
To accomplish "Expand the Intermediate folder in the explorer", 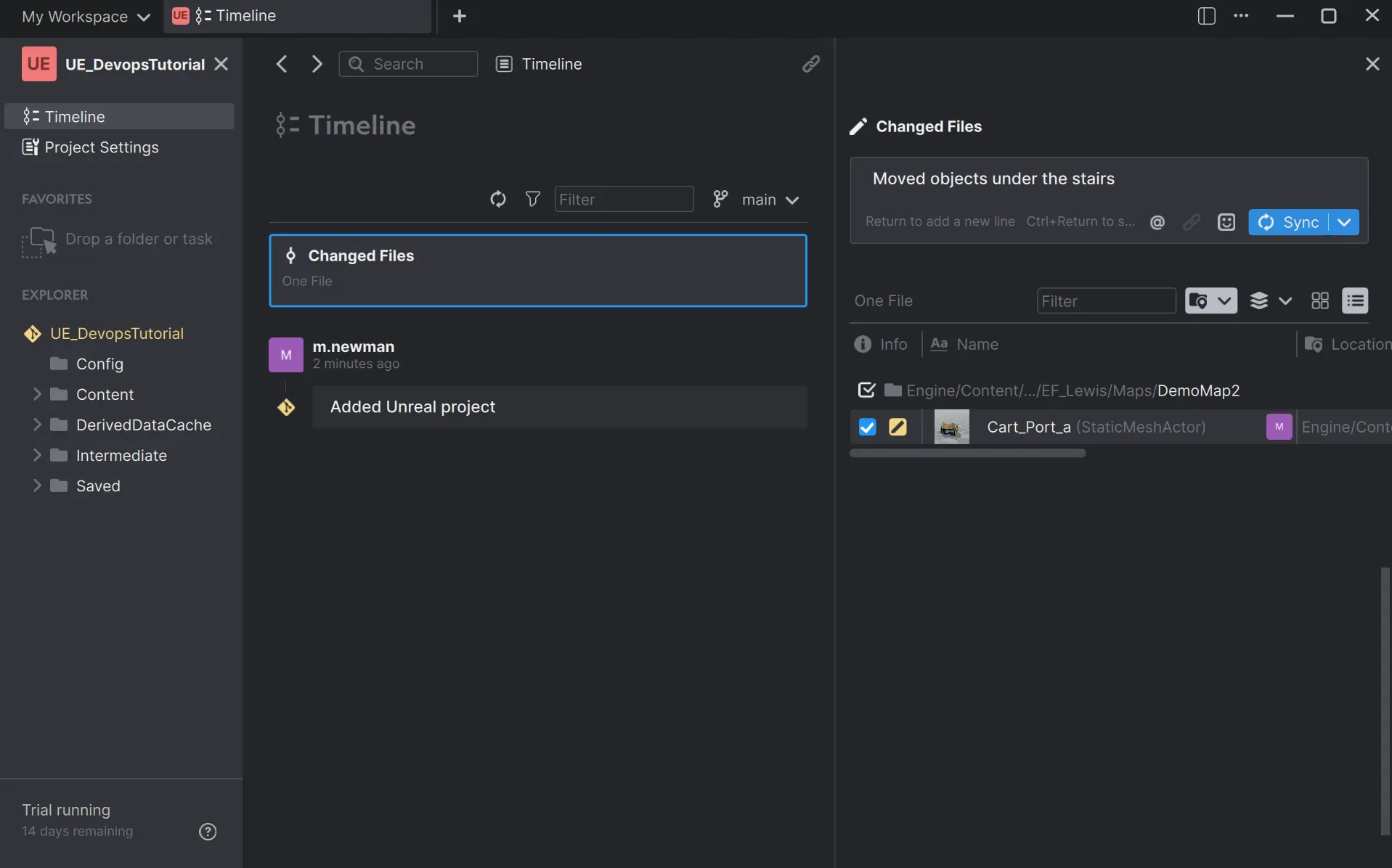I will (x=38, y=455).
